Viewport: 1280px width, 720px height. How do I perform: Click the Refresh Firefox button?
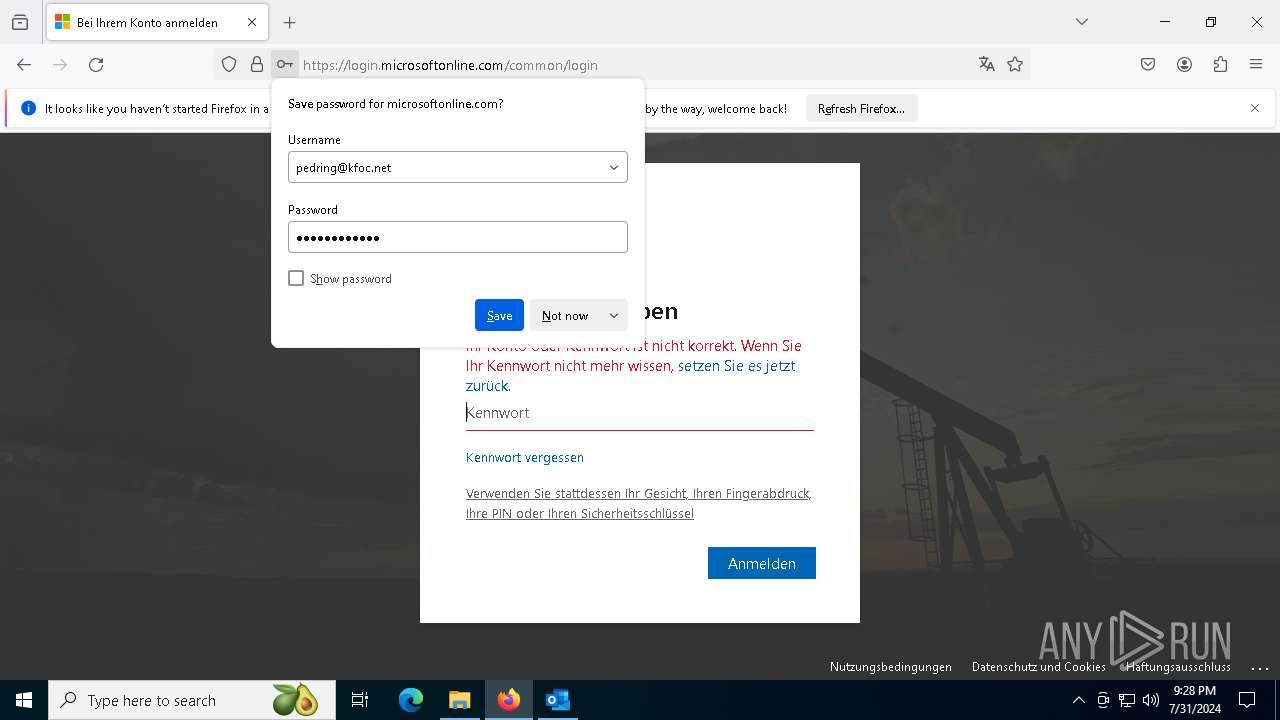coord(861,109)
